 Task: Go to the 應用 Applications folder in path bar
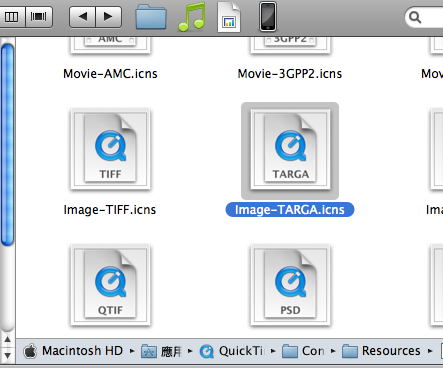[x=162, y=351]
